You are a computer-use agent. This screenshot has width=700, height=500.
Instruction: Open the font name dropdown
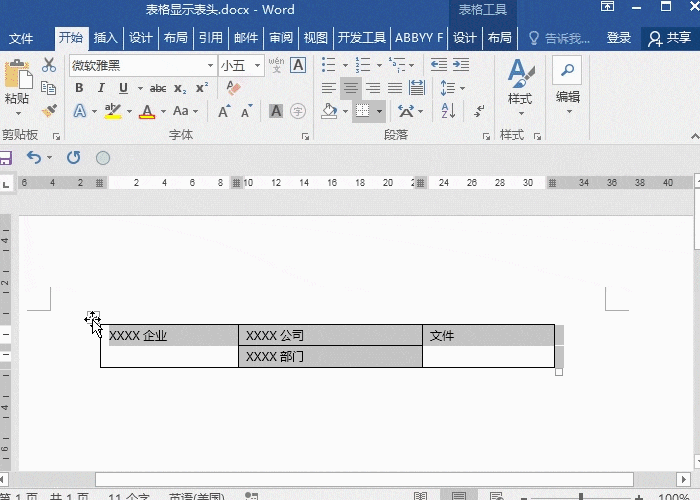(210, 66)
